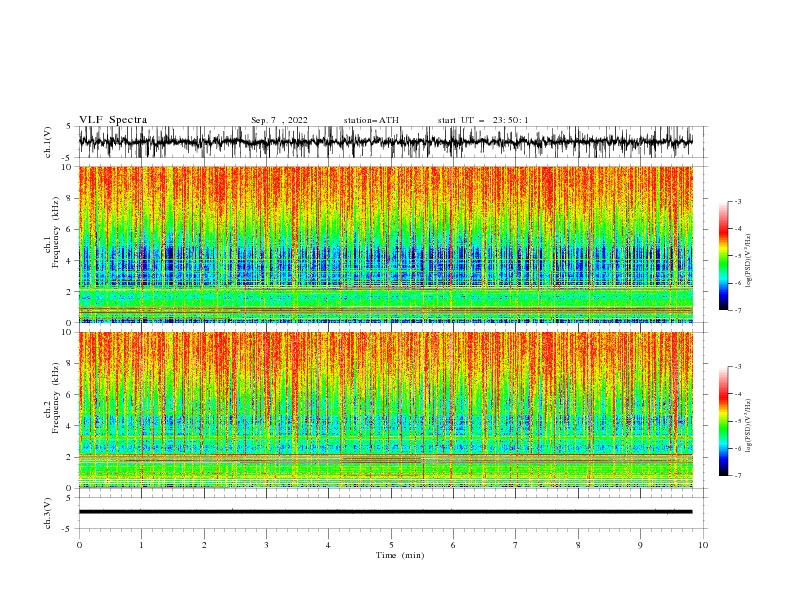Click the ch.1 voltage waveform trace
This screenshot has width=792, height=612.
click(385, 142)
